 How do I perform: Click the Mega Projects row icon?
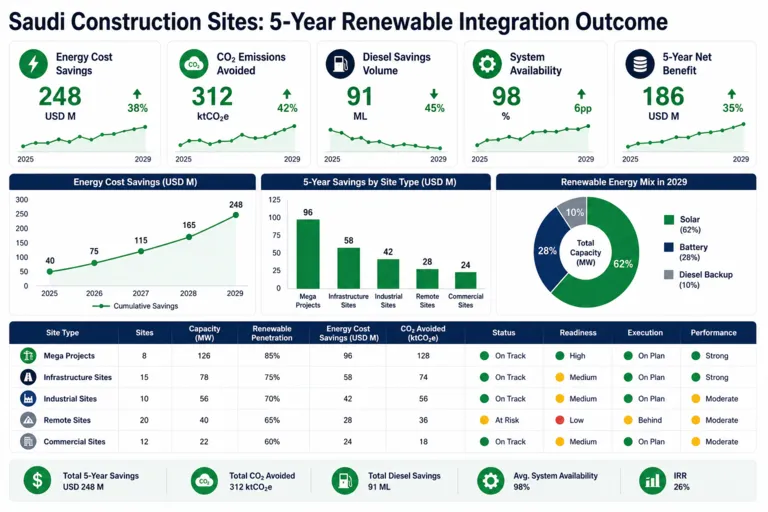click(x=28, y=355)
